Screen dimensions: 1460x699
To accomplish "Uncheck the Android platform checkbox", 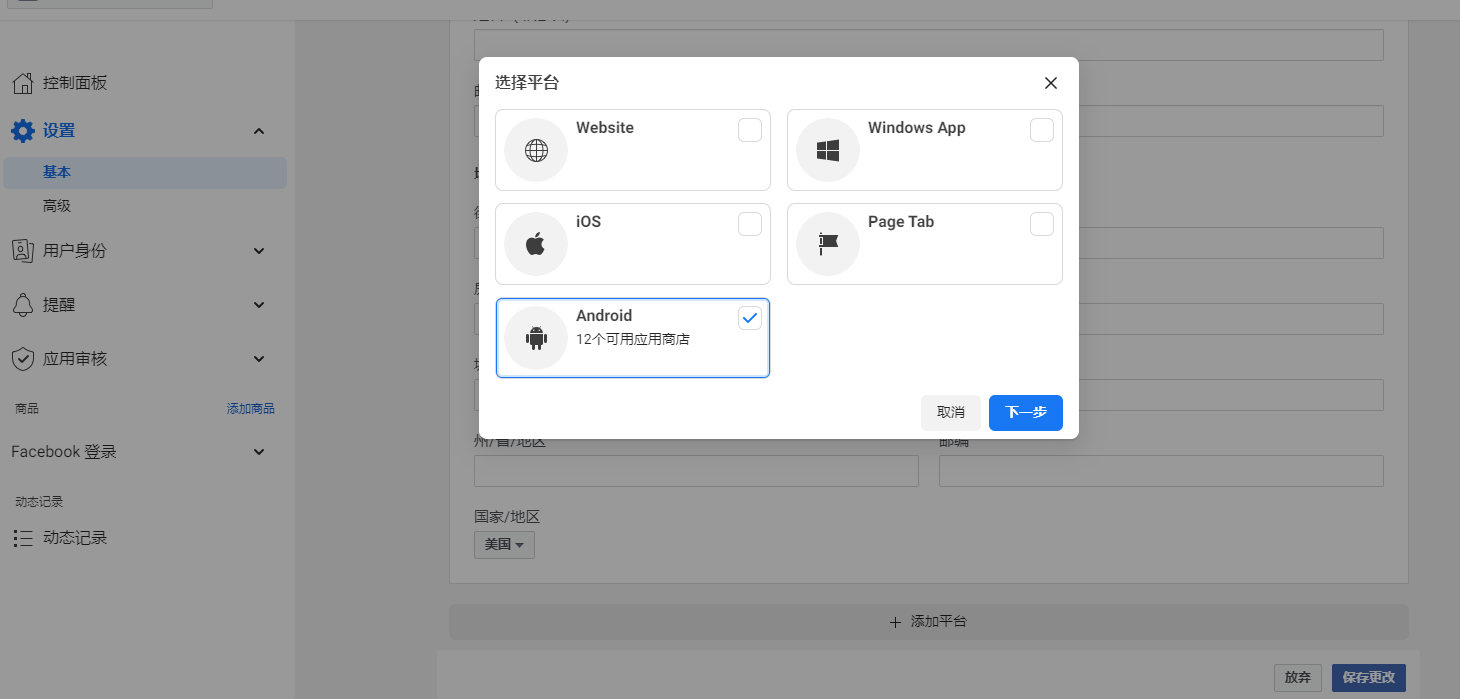I will click(x=750, y=318).
